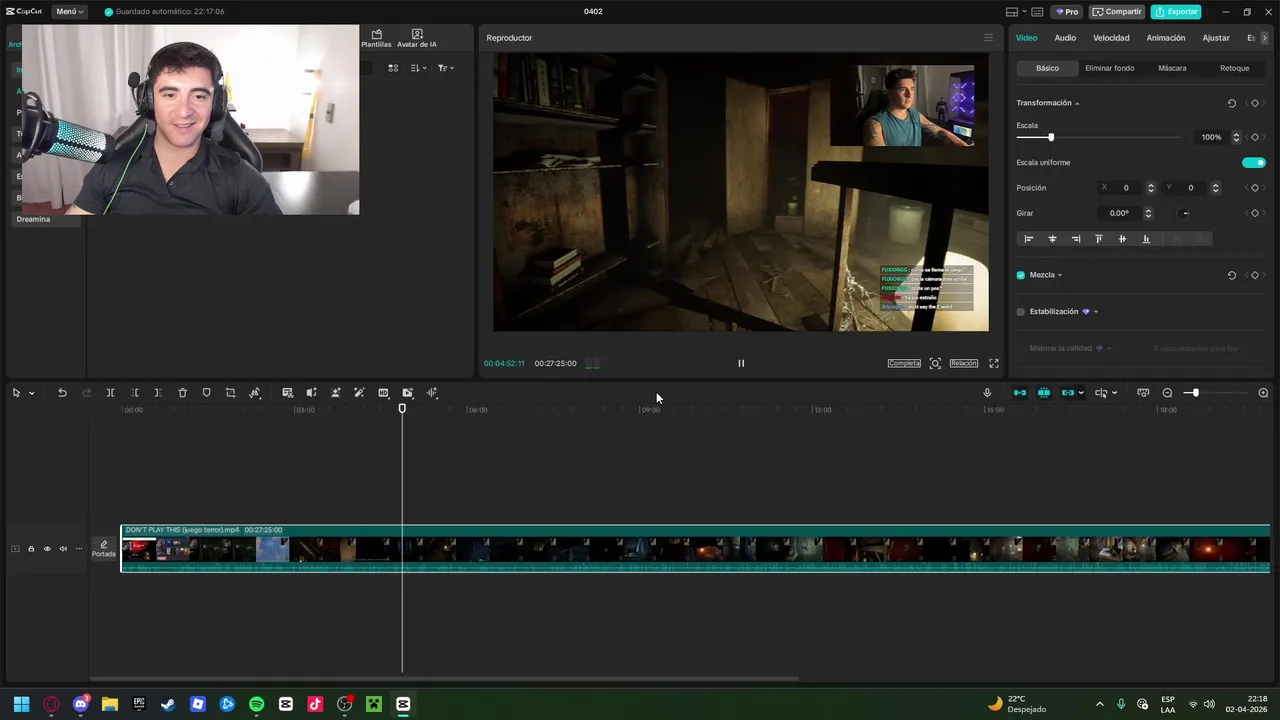Pause playback in the player
The width and height of the screenshot is (1280, 720).
click(741, 363)
